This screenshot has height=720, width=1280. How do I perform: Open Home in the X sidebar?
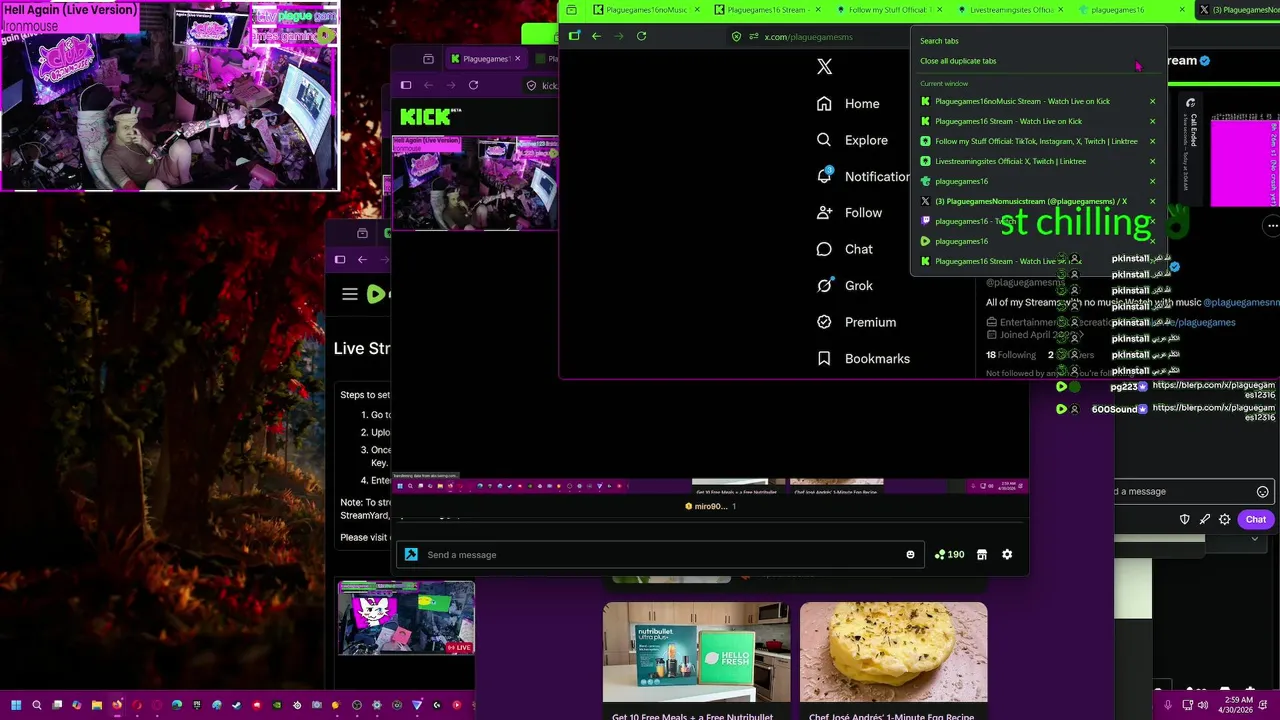pyautogui.click(x=848, y=104)
